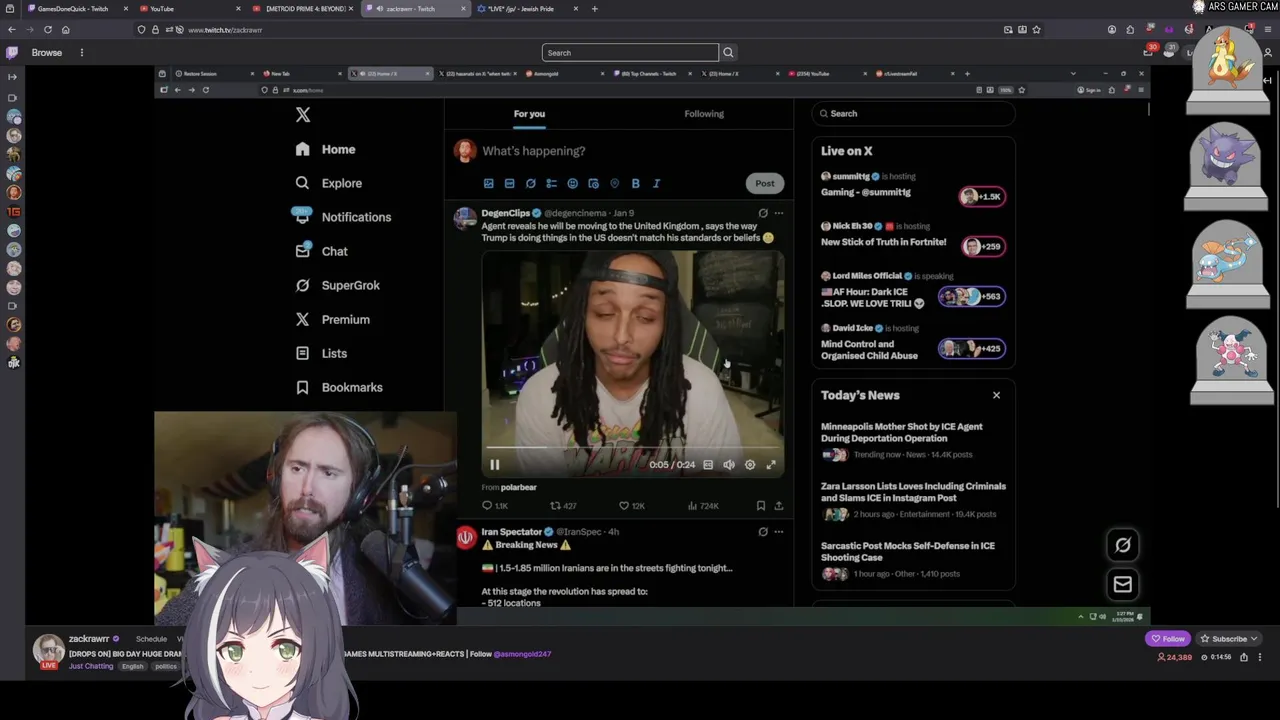
Task: Share the DegenClips post
Action: click(x=779, y=506)
